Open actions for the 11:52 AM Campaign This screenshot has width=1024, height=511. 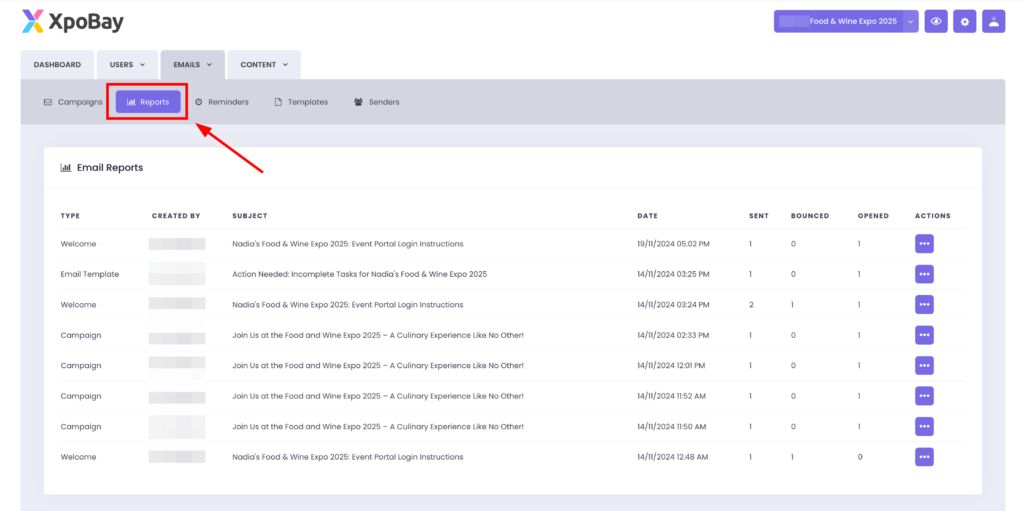(924, 396)
